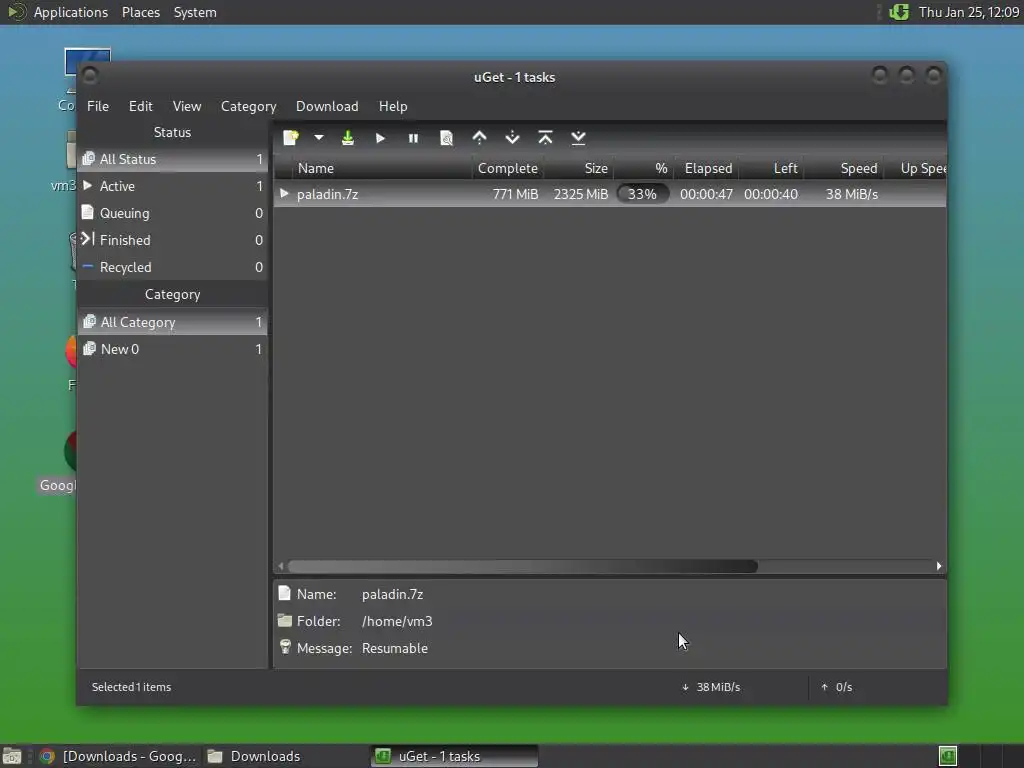Click the New Download toolbar icon
The height and width of the screenshot is (768, 1024).
[x=291, y=138]
